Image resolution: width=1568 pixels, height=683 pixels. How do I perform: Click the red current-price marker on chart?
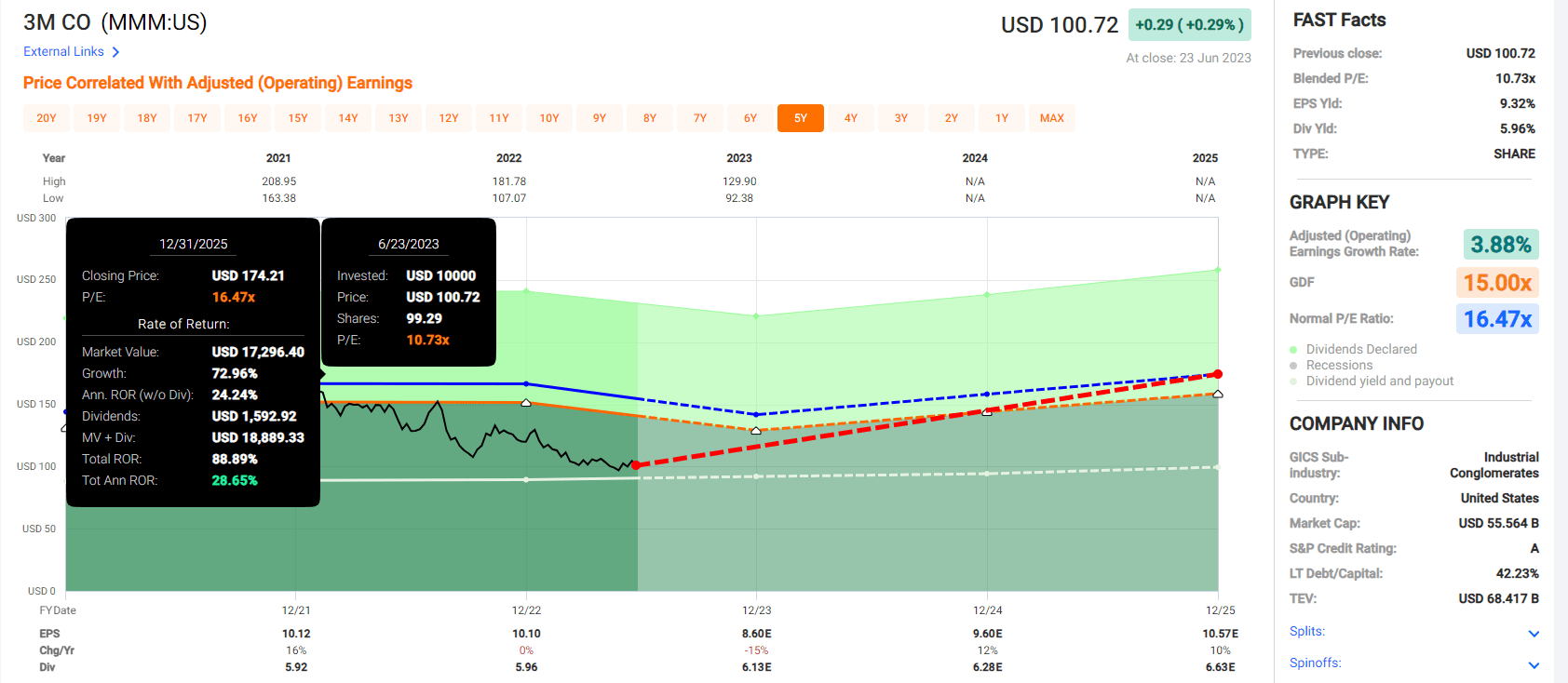[x=636, y=465]
